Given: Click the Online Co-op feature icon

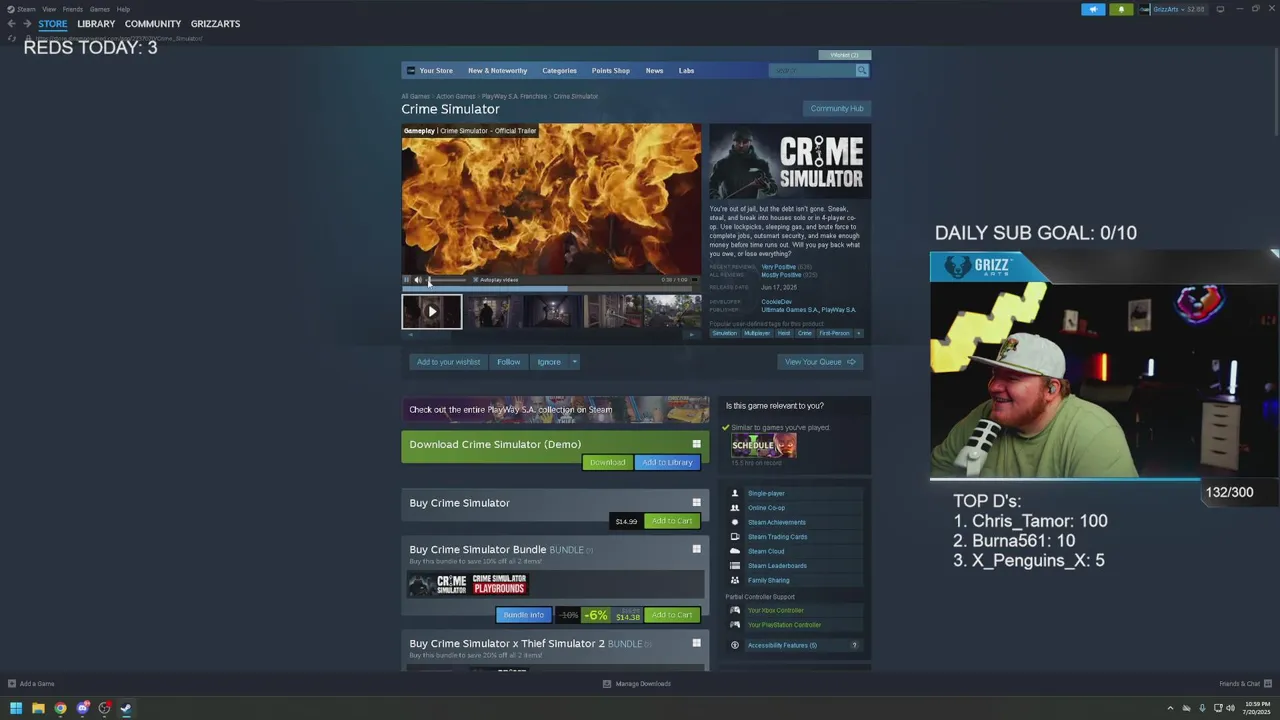Looking at the screenshot, I should 735,508.
